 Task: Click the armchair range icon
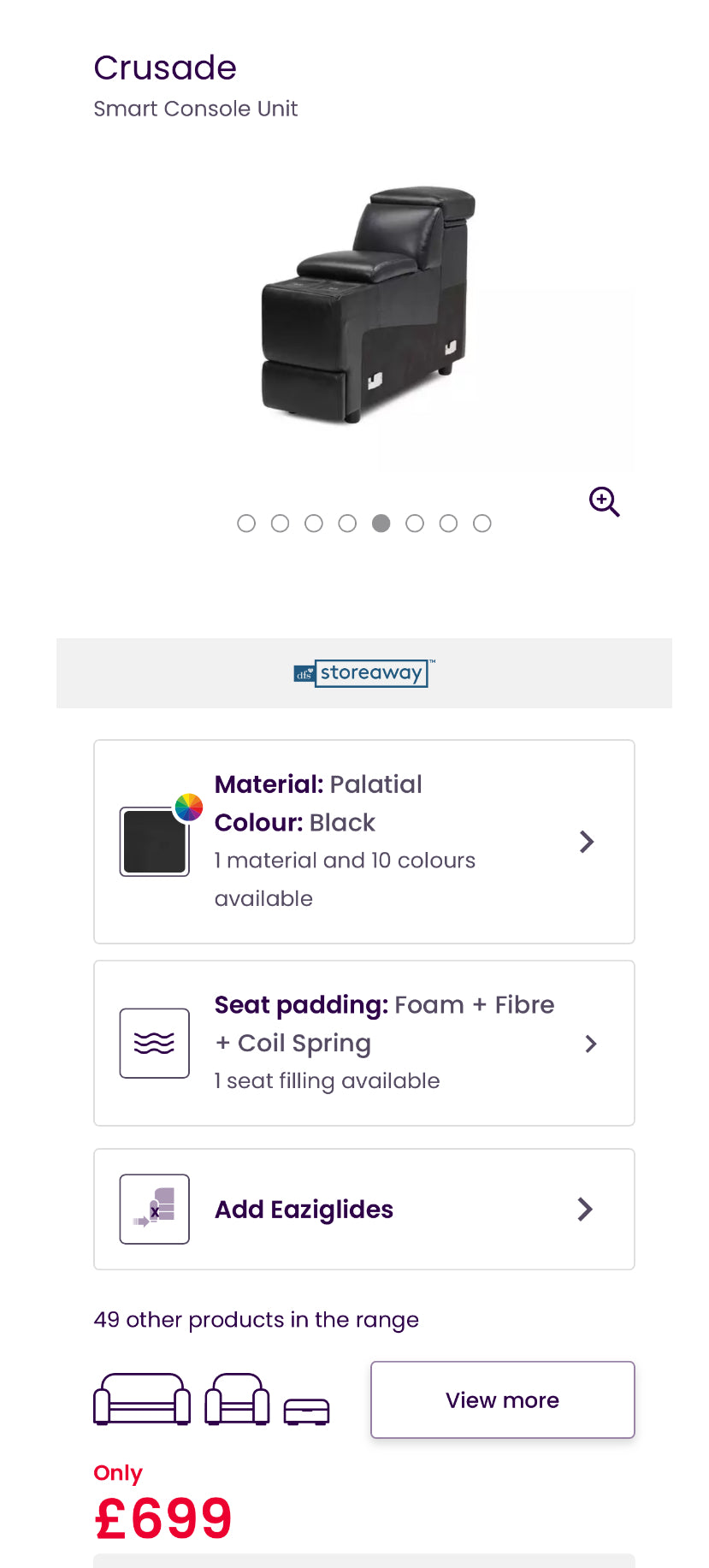pyautogui.click(x=237, y=1399)
